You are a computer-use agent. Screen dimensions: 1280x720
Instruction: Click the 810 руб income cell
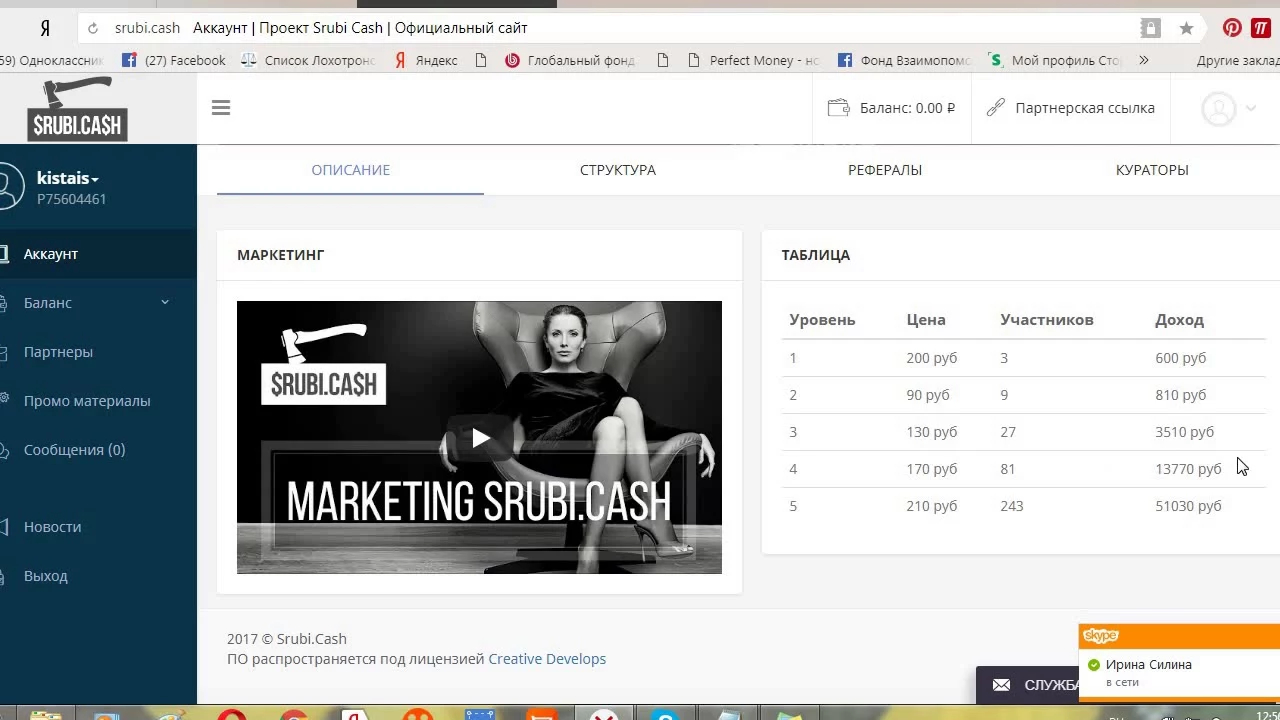pyautogui.click(x=1181, y=395)
